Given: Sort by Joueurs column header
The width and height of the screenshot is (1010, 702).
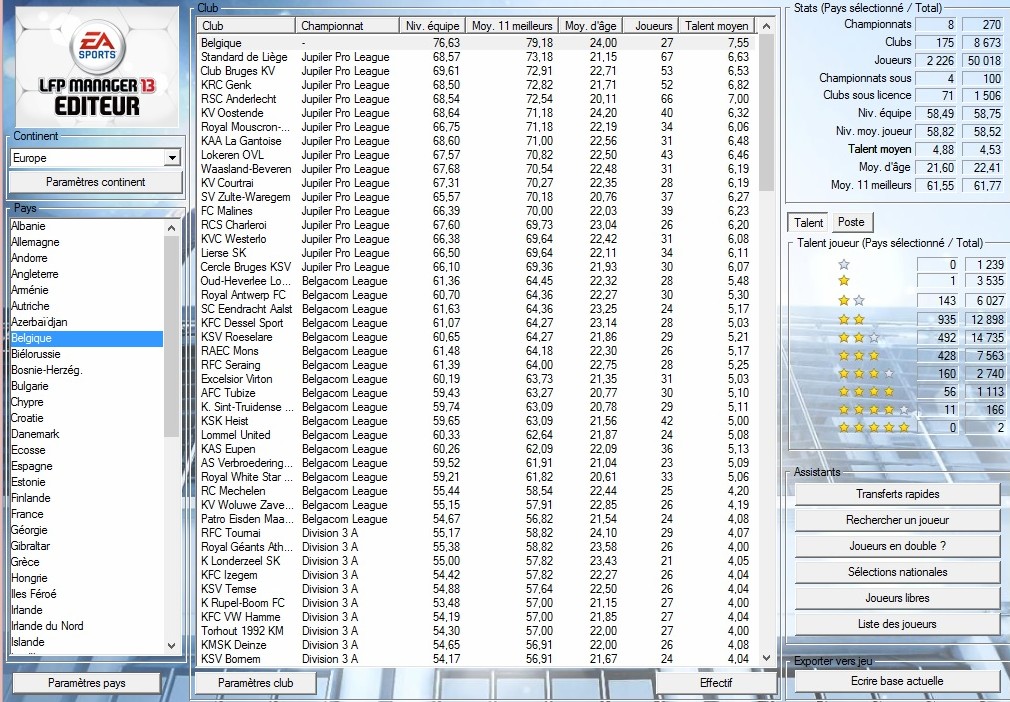Looking at the screenshot, I should 651,26.
